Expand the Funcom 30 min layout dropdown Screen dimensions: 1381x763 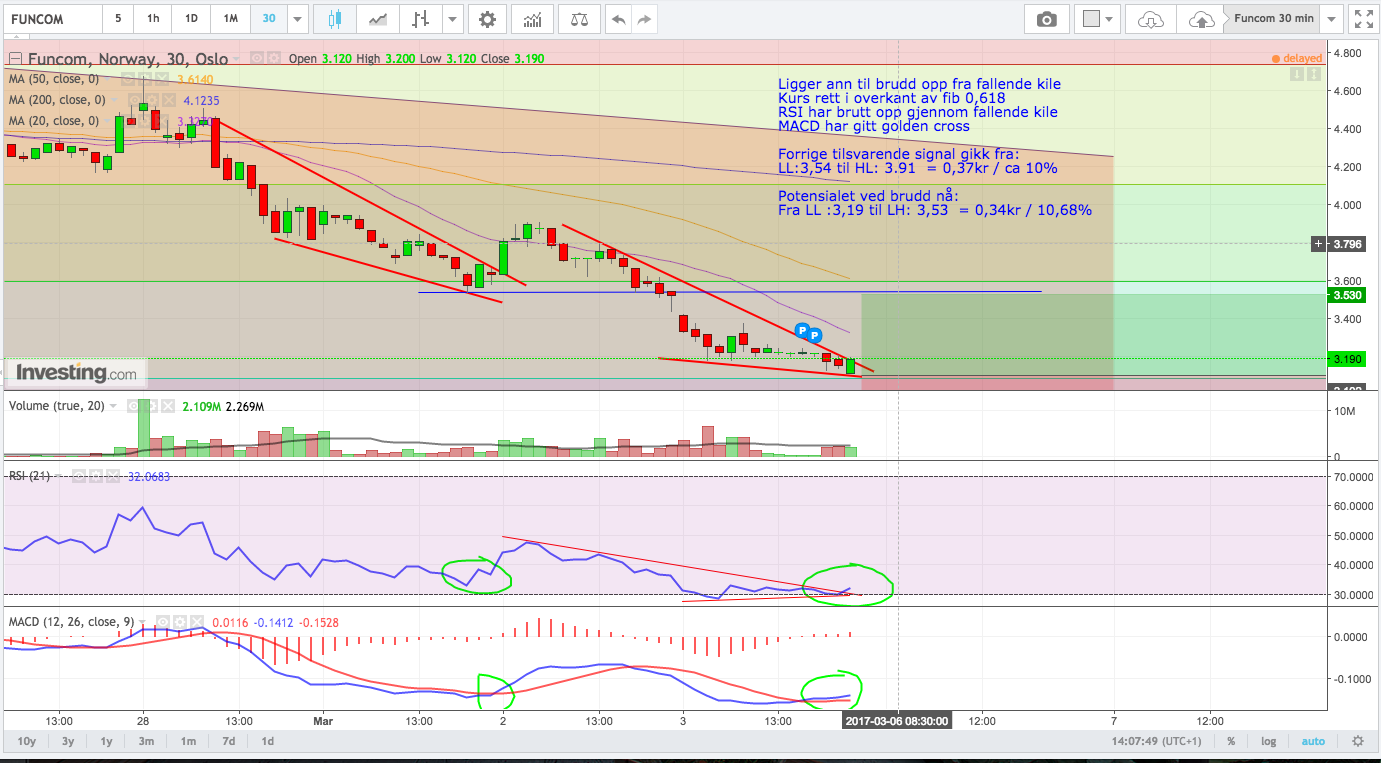[1330, 19]
